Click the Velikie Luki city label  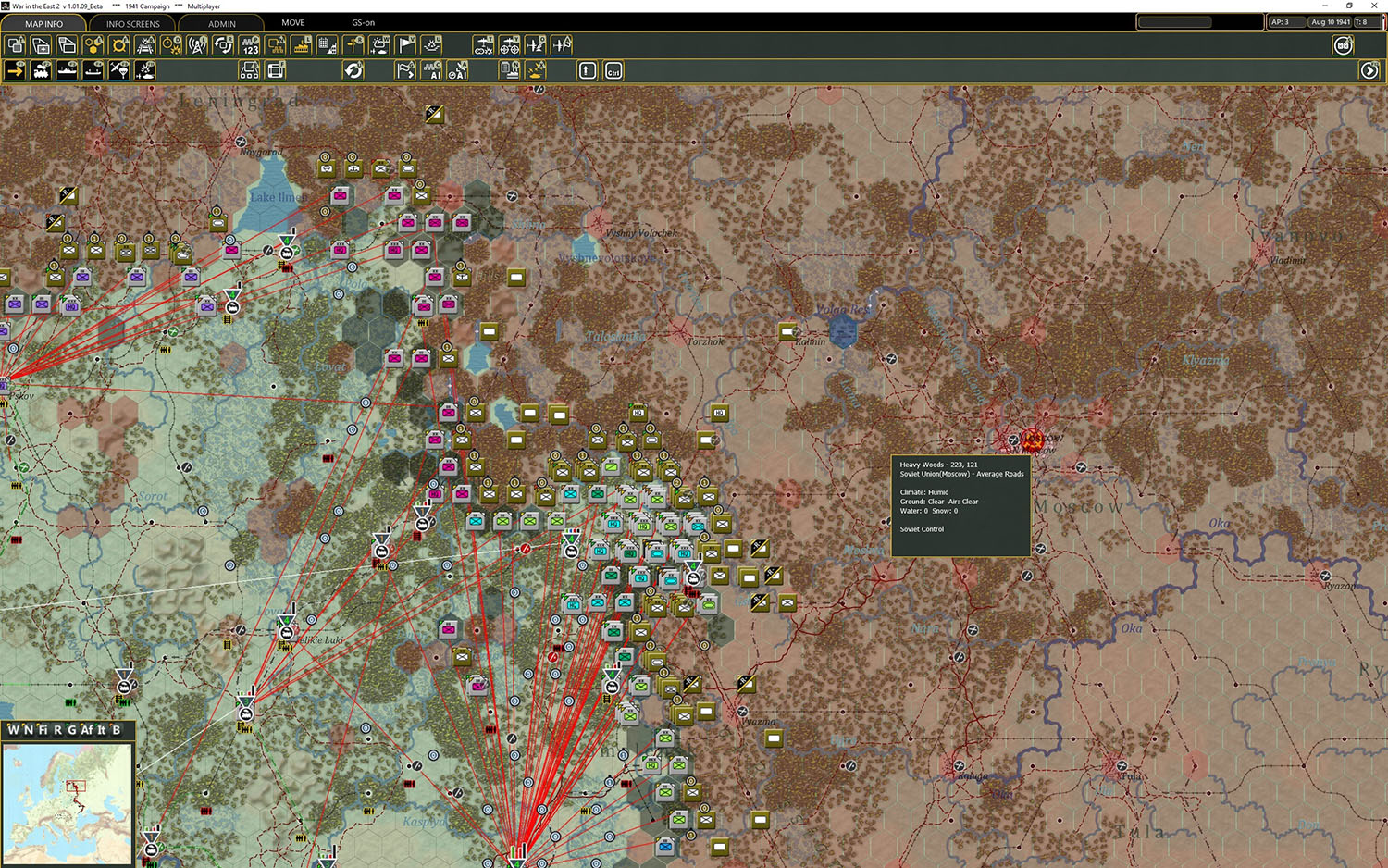319,639
